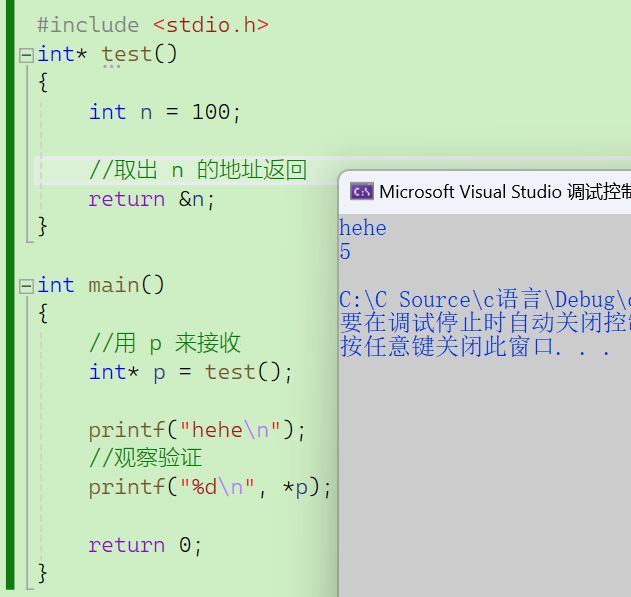The width and height of the screenshot is (631, 597).
Task: Click the comment //用 p 来接收
Action: (165, 343)
